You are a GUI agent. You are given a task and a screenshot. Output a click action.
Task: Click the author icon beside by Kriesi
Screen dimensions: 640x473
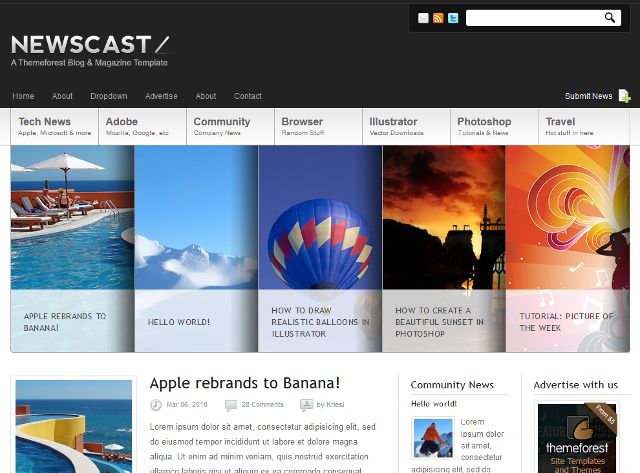pos(307,404)
